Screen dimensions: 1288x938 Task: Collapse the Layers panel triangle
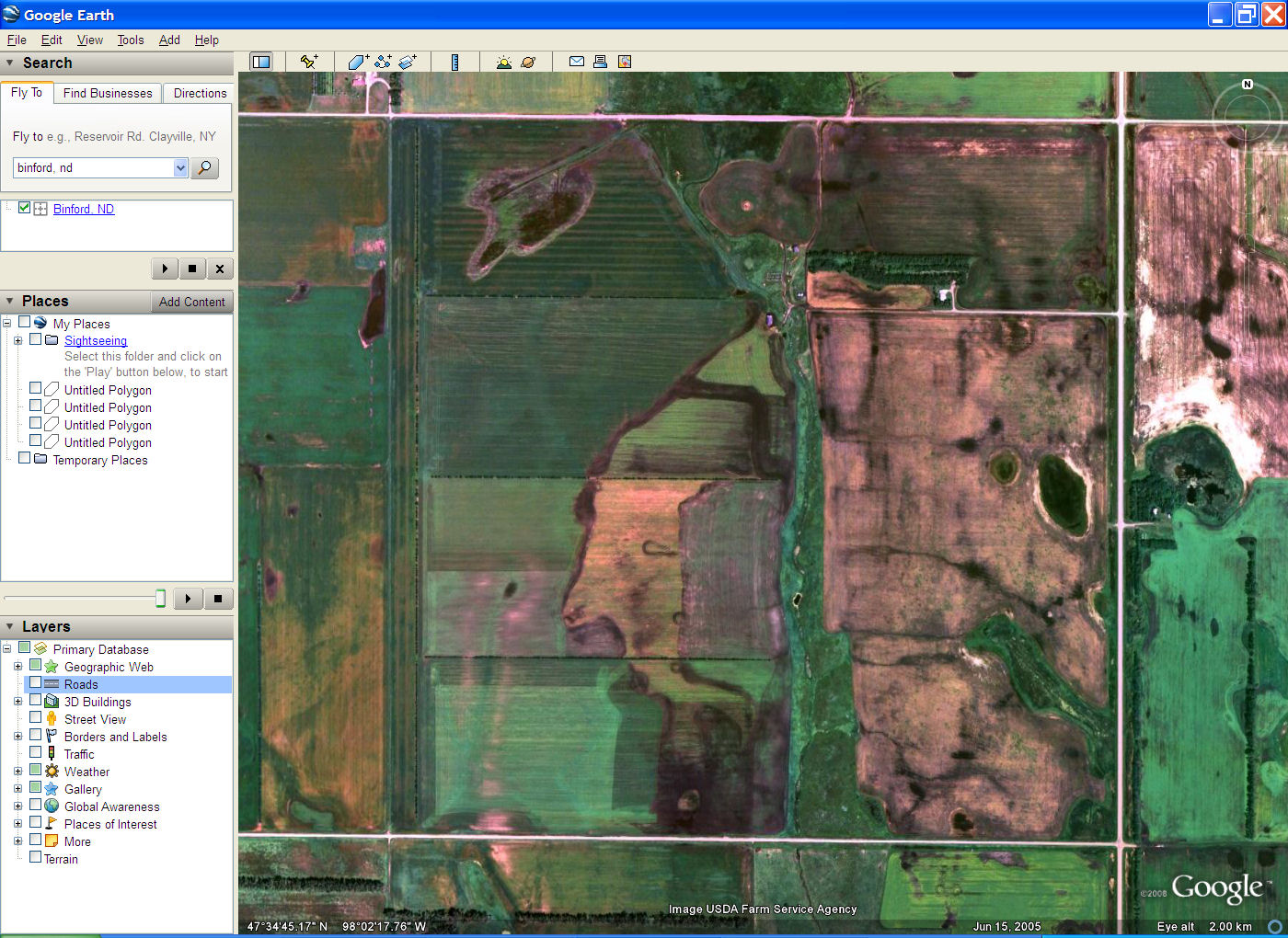click(x=10, y=626)
